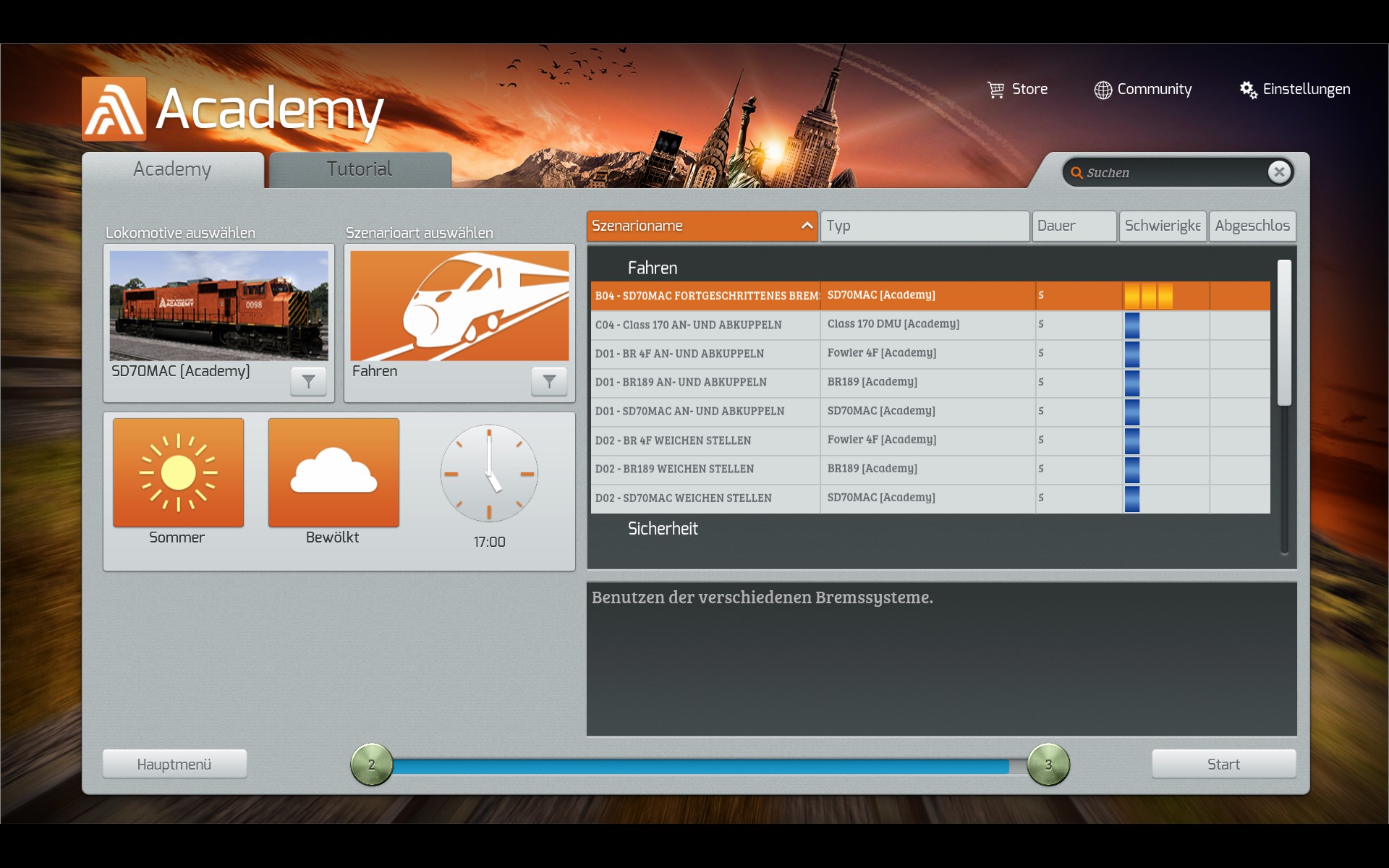Click the Academy logo icon
This screenshot has width=1389, height=868.
pyautogui.click(x=114, y=109)
